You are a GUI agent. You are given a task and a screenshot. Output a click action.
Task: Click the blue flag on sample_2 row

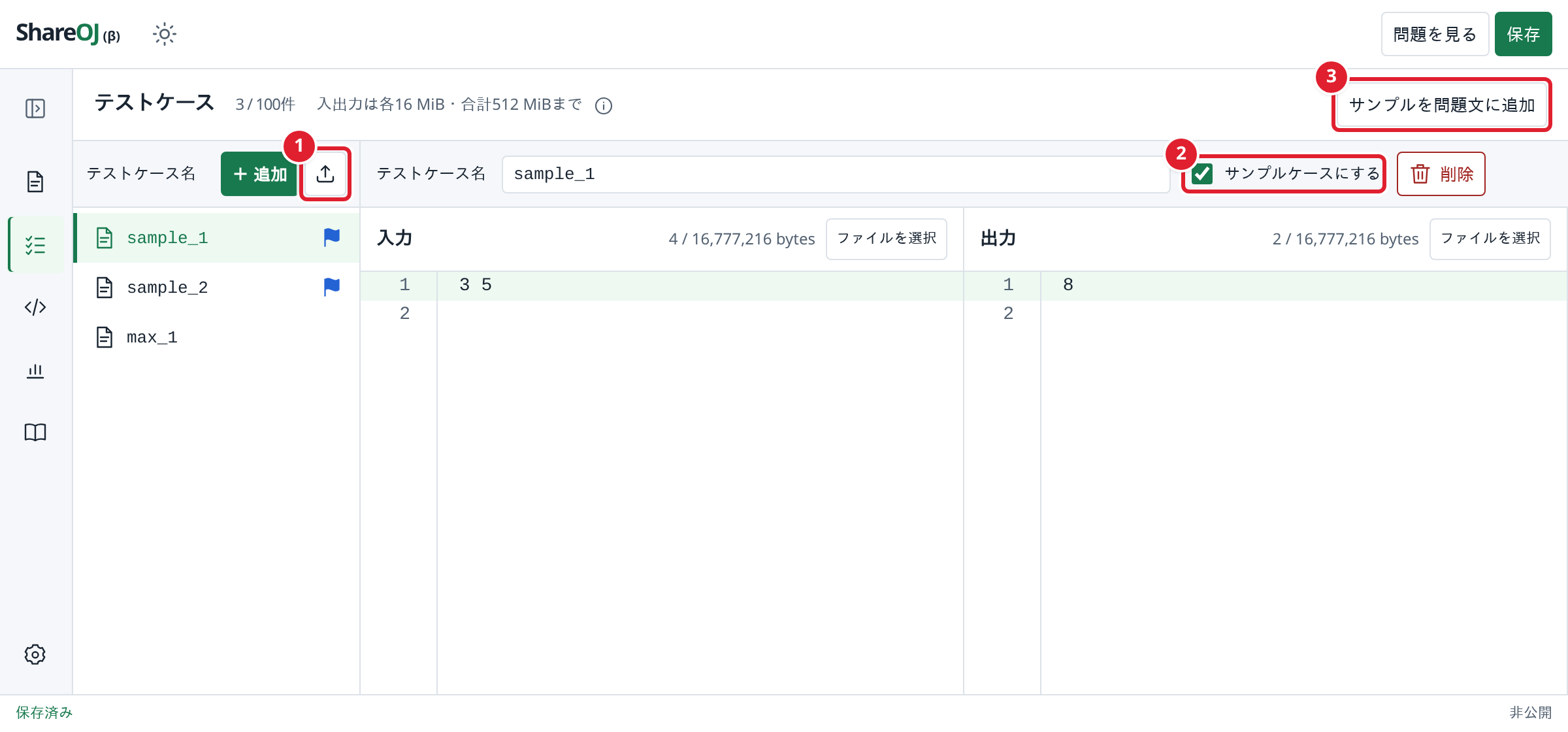(x=332, y=287)
